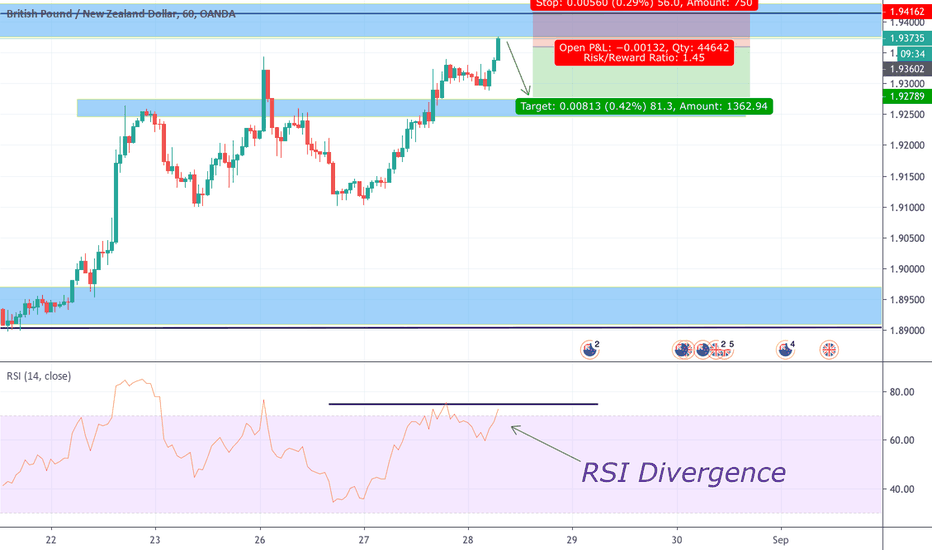Select the red Open P&L Risk/Reward label
Screen dimensions: 932x550
[x=644, y=53]
